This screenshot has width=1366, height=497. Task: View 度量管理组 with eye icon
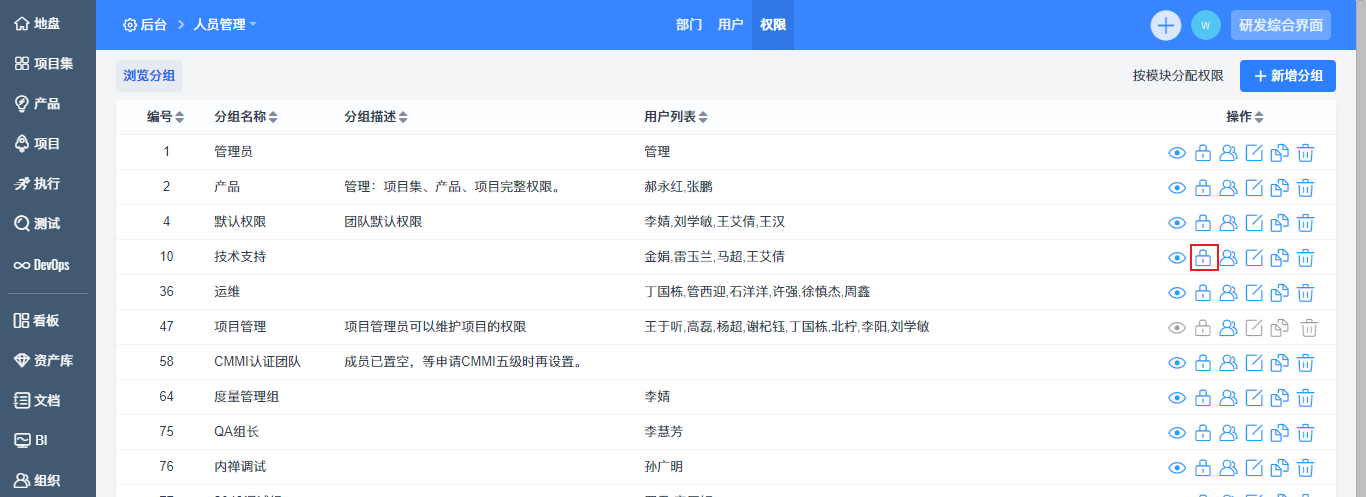pos(1177,398)
